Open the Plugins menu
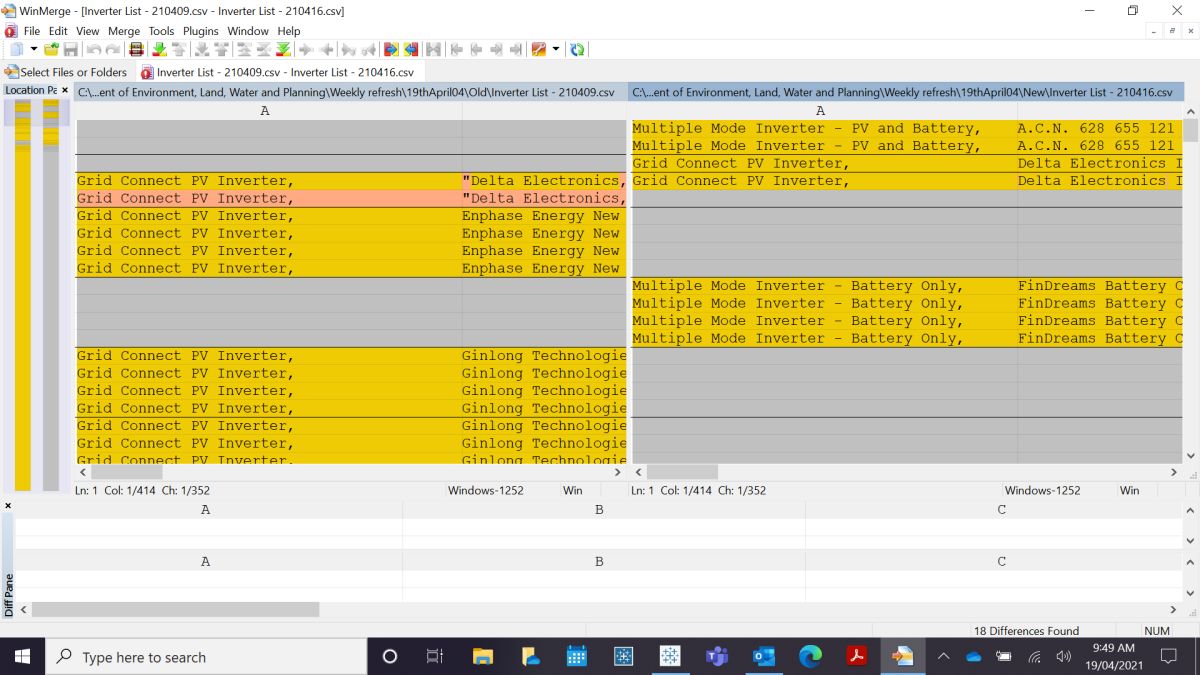The height and width of the screenshot is (675, 1200). pos(201,31)
